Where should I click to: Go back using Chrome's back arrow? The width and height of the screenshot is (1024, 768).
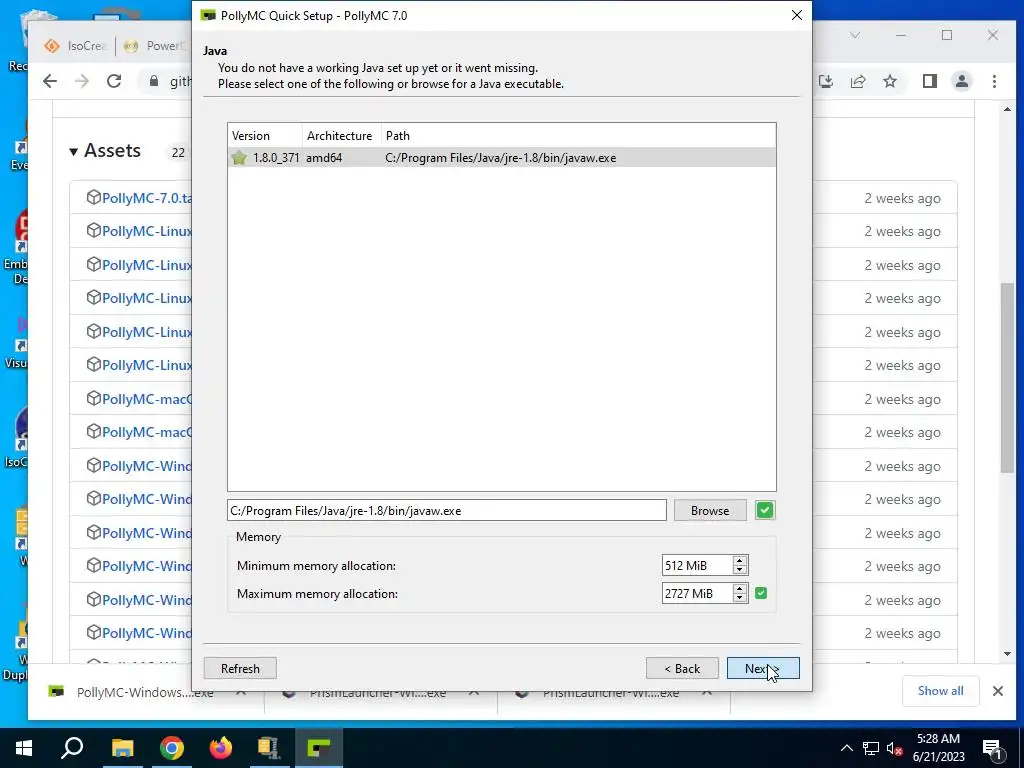point(50,81)
